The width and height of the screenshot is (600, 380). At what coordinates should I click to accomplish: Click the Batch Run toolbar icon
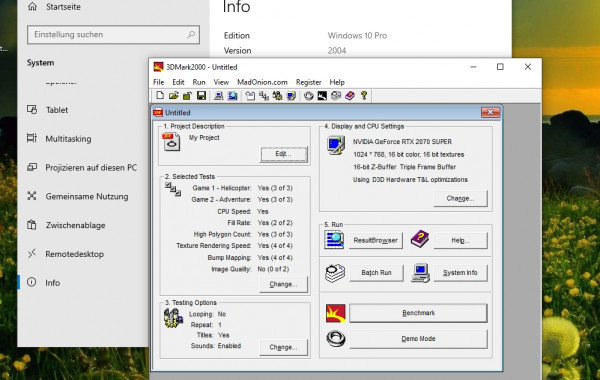click(336, 95)
